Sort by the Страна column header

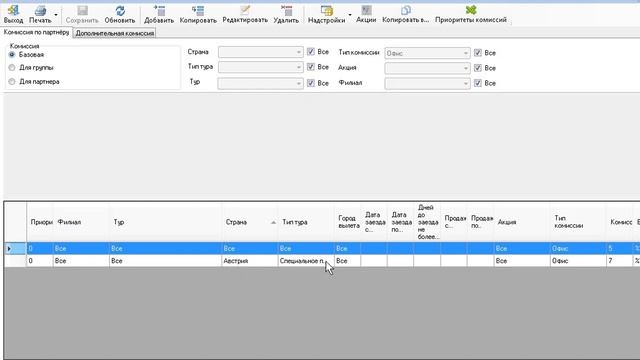point(250,222)
